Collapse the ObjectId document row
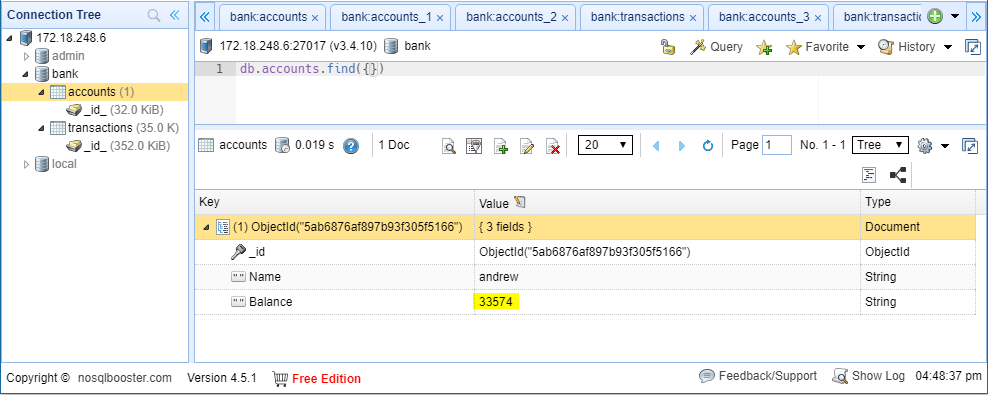The image size is (988, 395). click(206, 227)
